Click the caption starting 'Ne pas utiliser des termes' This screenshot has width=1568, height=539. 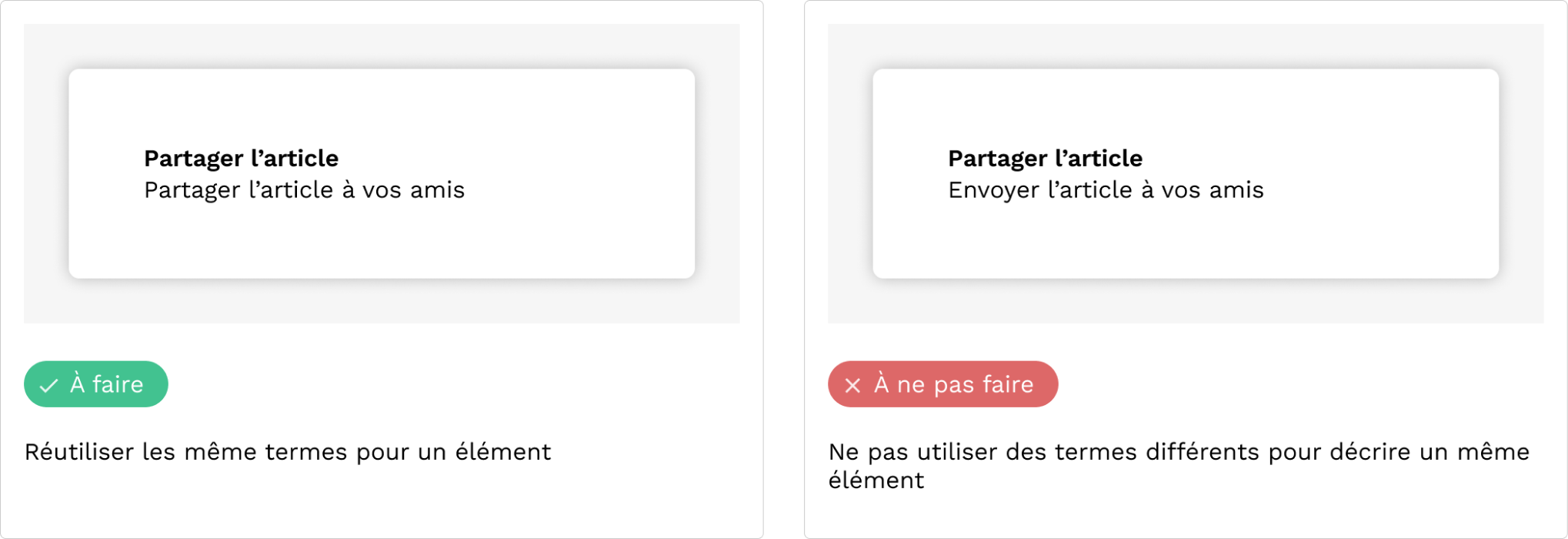(1179, 452)
